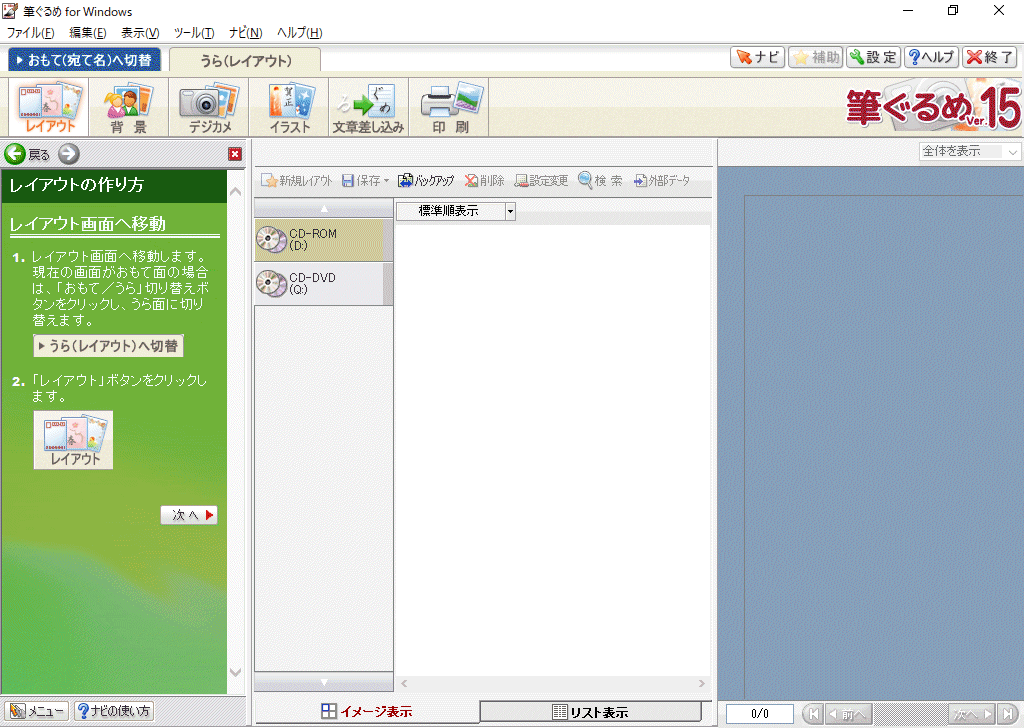The image size is (1024, 728).
Task: Click the green 戻る back arrow
Action: tap(15, 154)
